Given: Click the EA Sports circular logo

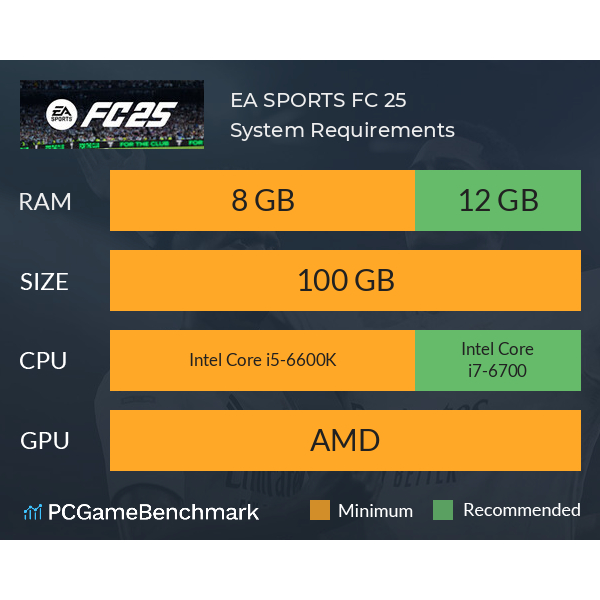Looking at the screenshot, I should coord(62,112).
